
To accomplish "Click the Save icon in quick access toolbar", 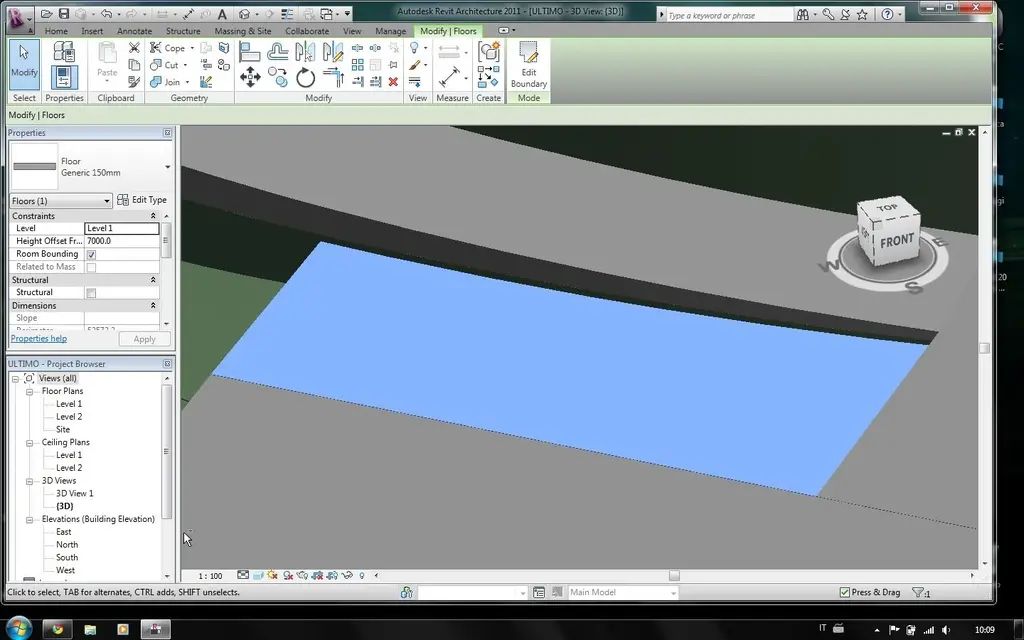I will [x=63, y=14].
